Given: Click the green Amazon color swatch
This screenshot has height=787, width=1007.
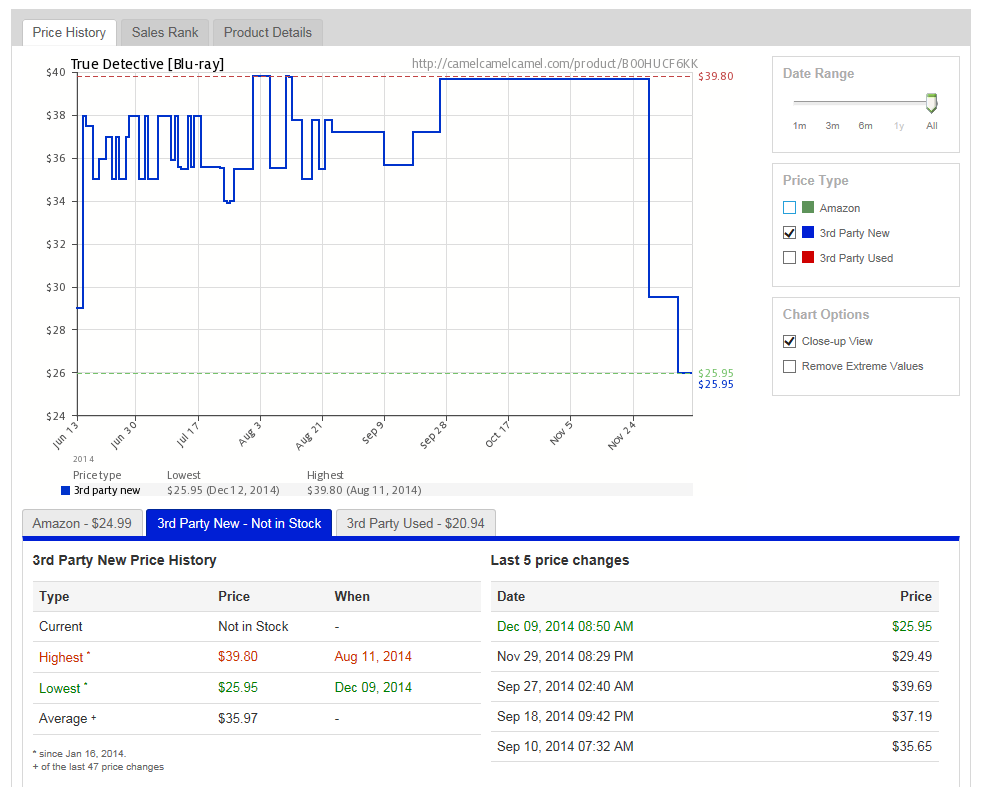Looking at the screenshot, I should click(x=808, y=208).
